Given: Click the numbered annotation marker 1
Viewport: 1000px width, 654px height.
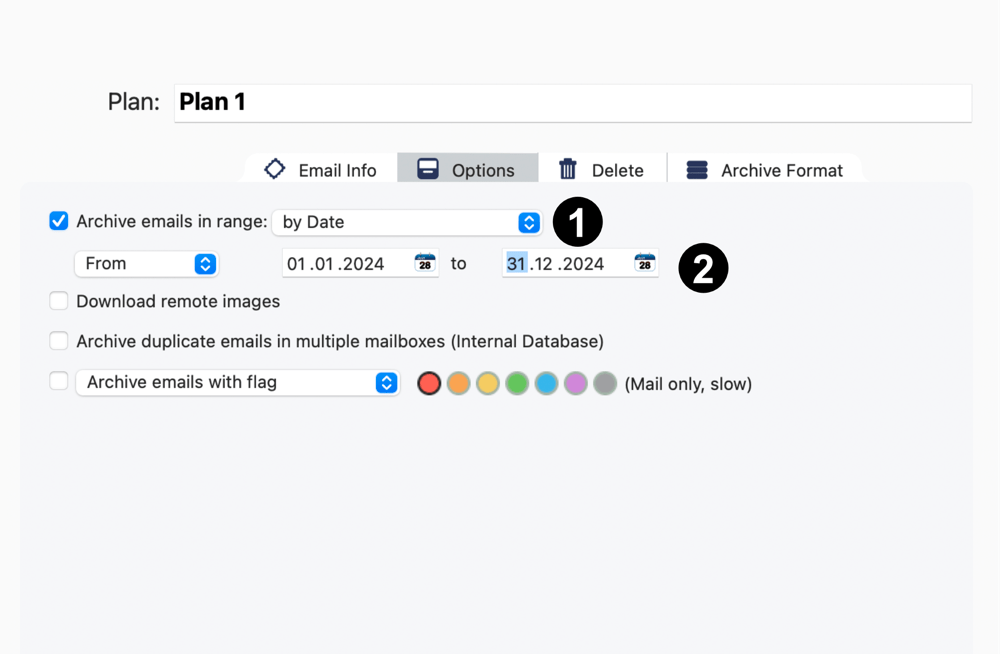Looking at the screenshot, I should point(577,222).
